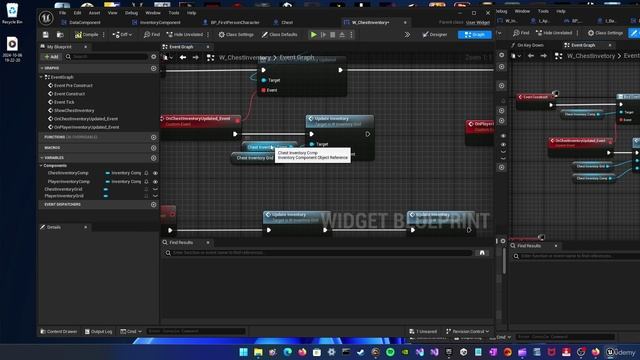Open ChestInventoryComp variable type dropdown

pos(123,173)
